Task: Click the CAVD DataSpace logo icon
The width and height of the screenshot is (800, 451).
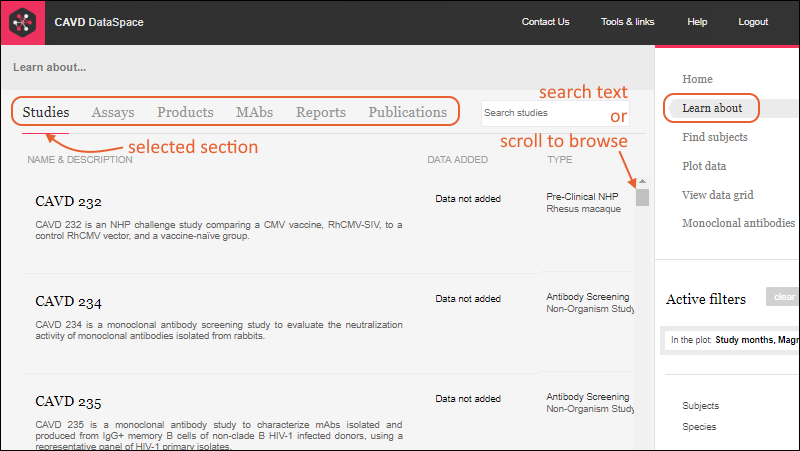Action: (x=22, y=22)
